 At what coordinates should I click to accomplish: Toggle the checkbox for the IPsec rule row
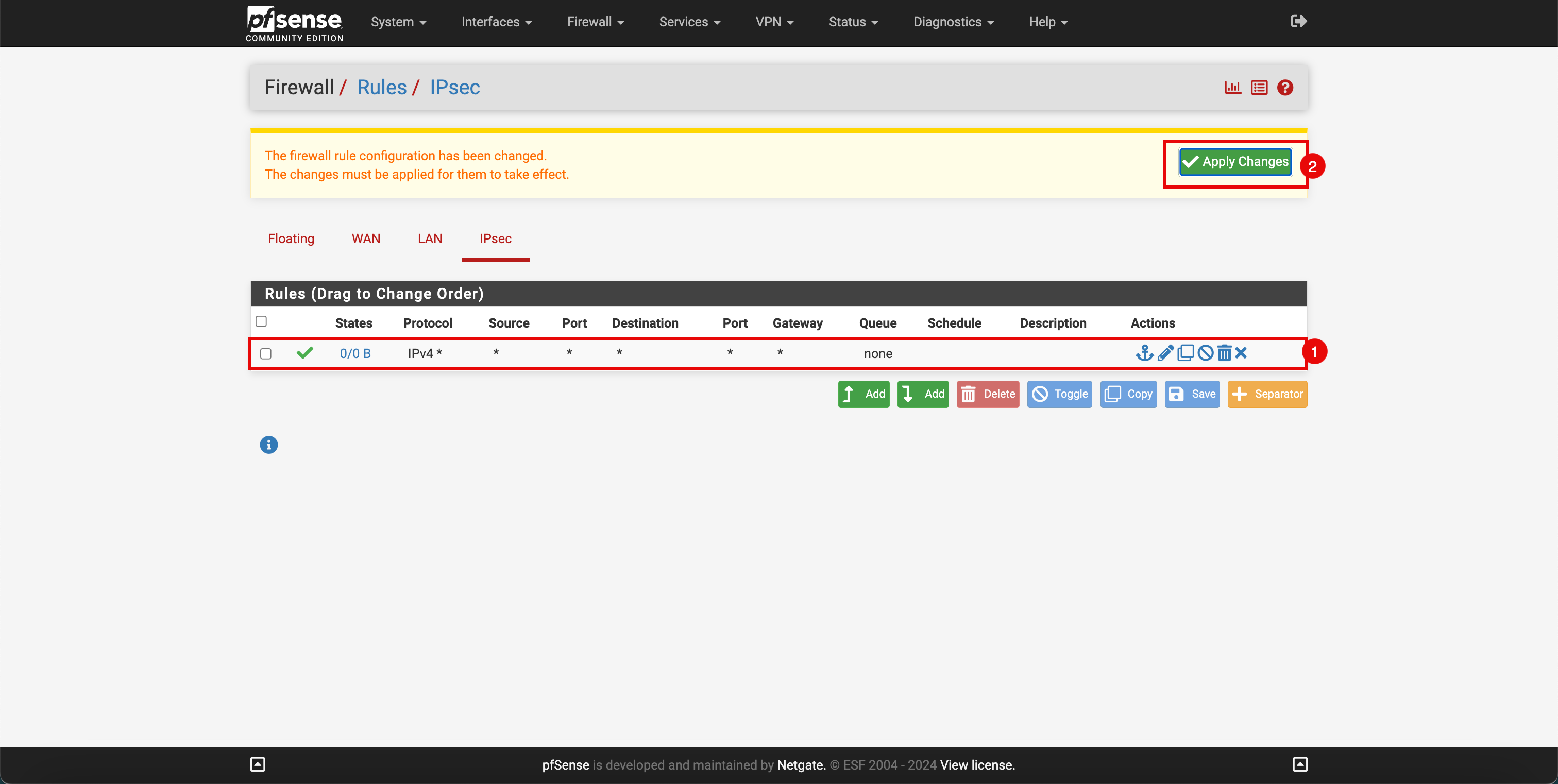[266, 353]
